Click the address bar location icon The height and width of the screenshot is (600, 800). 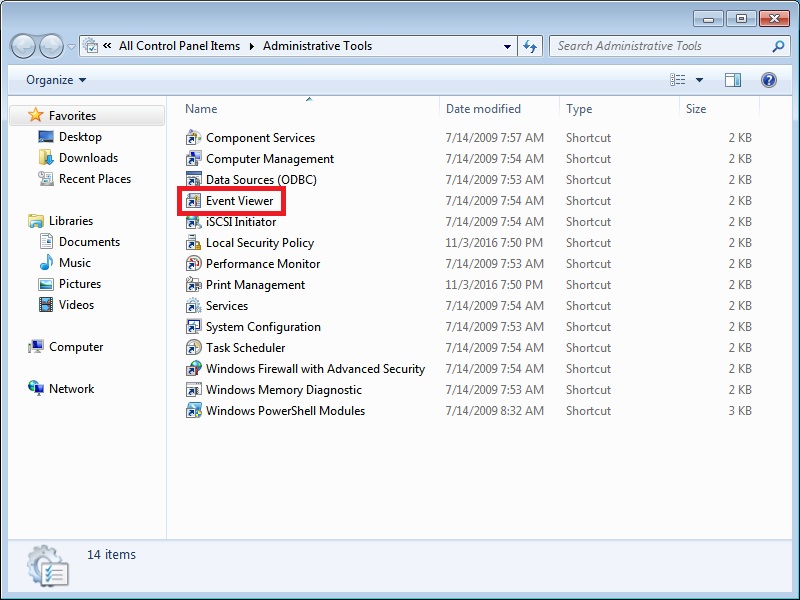pyautogui.click(x=90, y=46)
